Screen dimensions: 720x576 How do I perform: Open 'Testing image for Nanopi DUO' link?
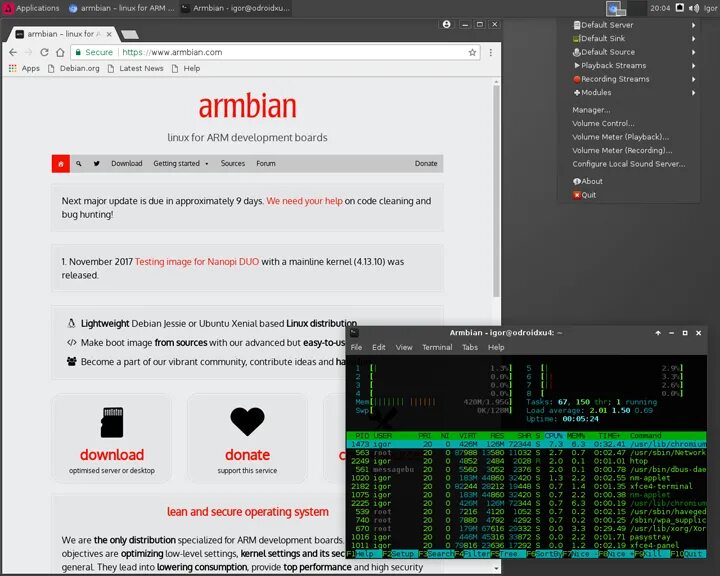click(x=197, y=262)
